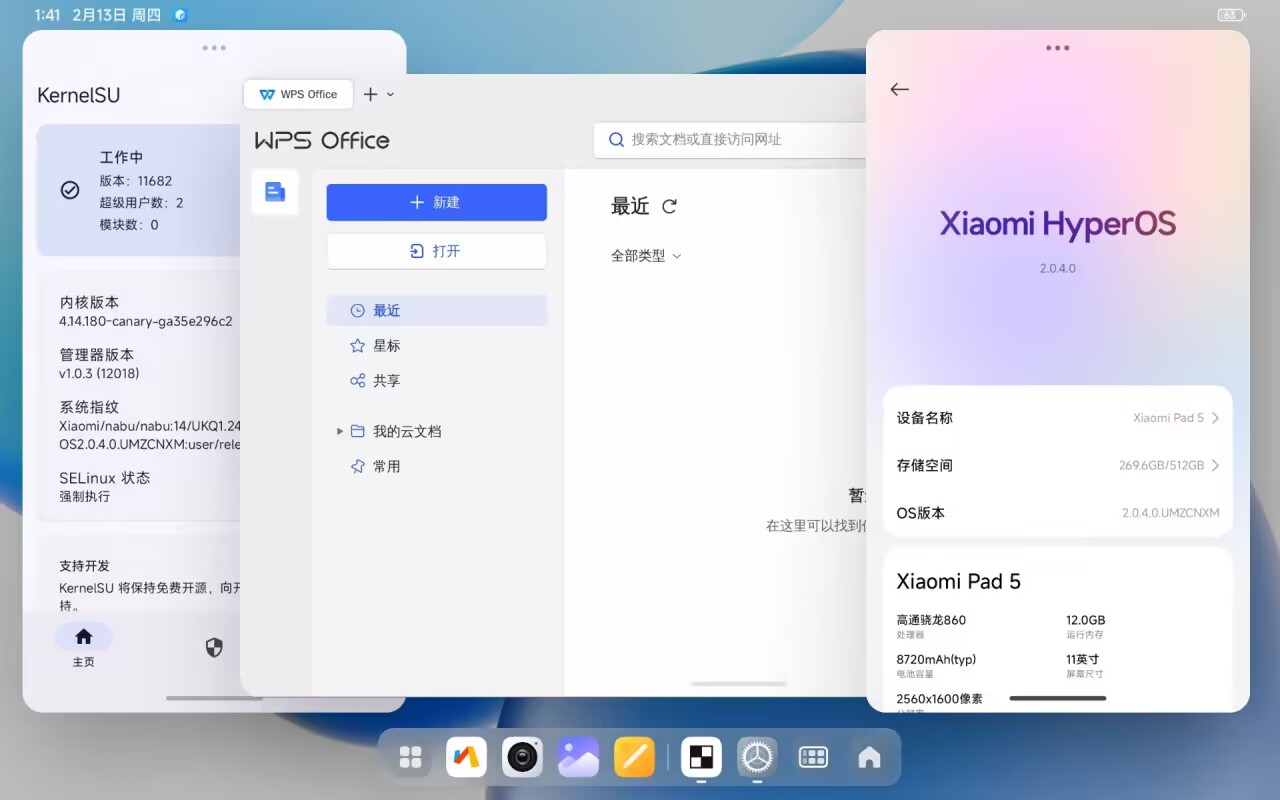
Task: Tap the 系统指纹 label in KernelSU
Action: pyautogui.click(x=89, y=407)
